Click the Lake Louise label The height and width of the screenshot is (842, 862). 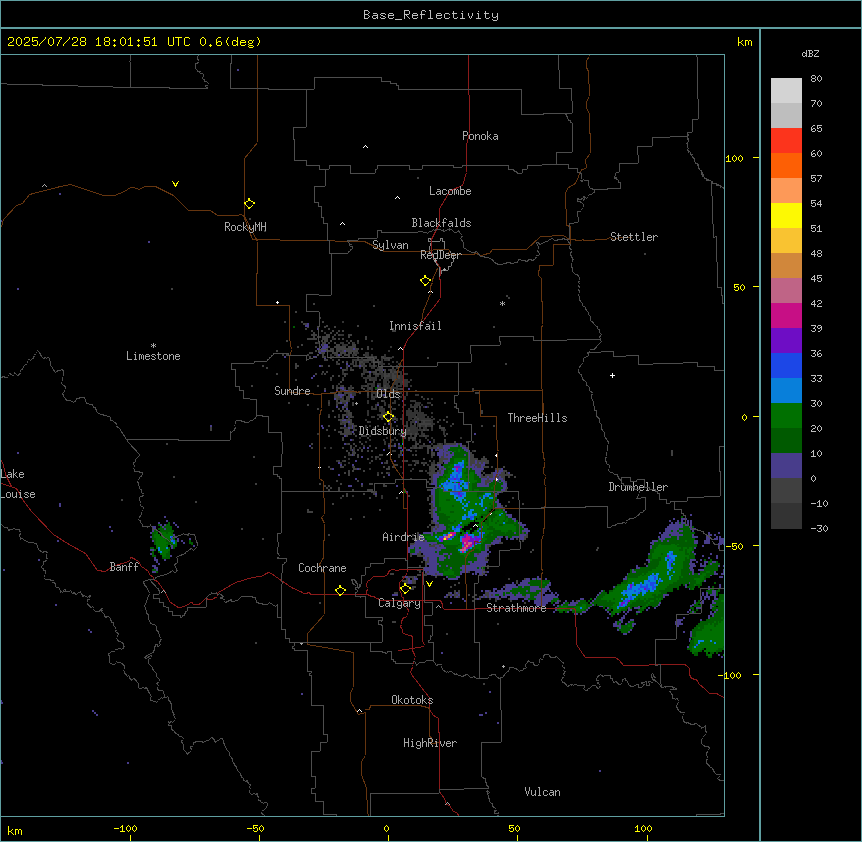click(18, 484)
